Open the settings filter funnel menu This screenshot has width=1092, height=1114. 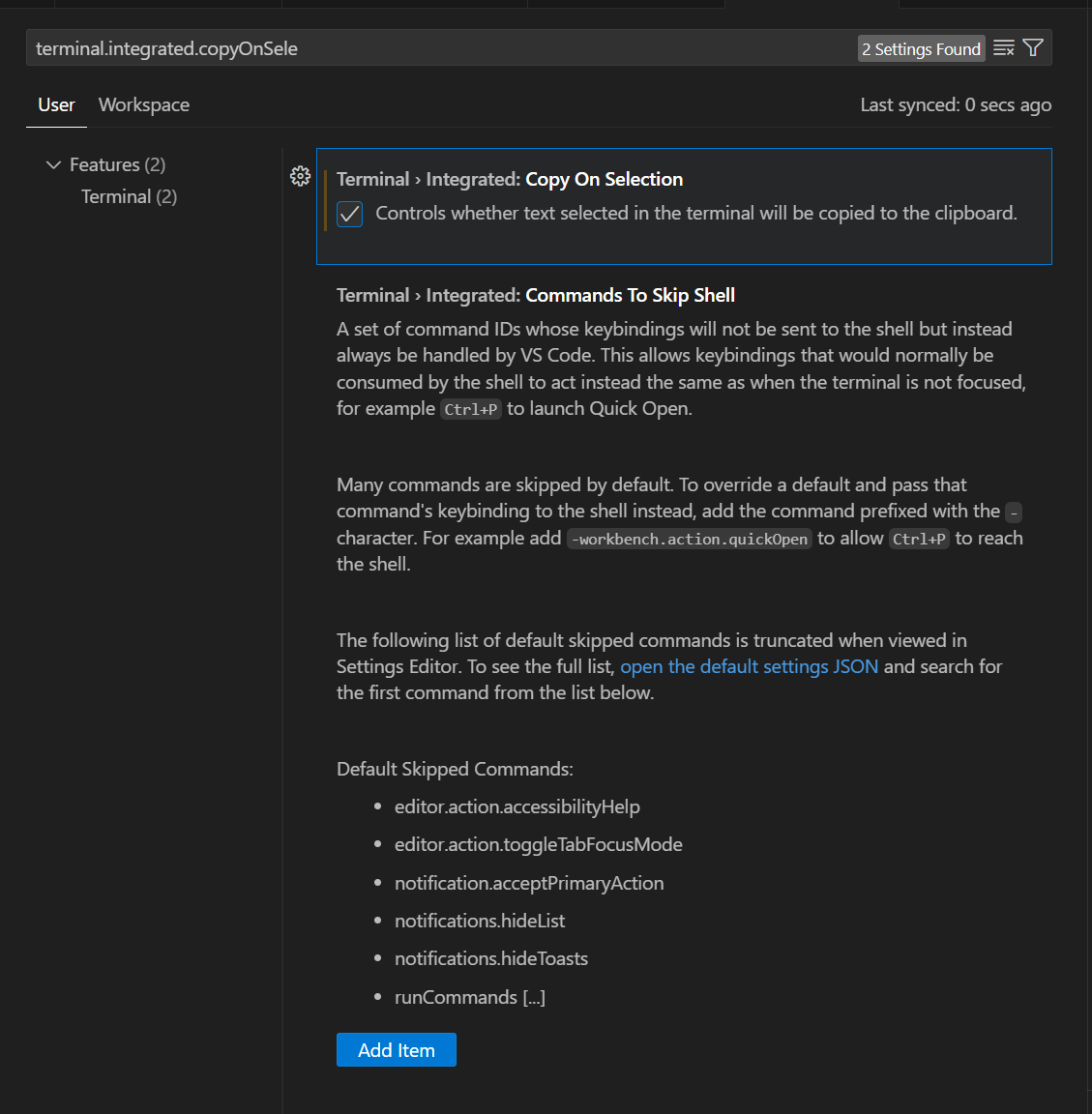point(1033,47)
